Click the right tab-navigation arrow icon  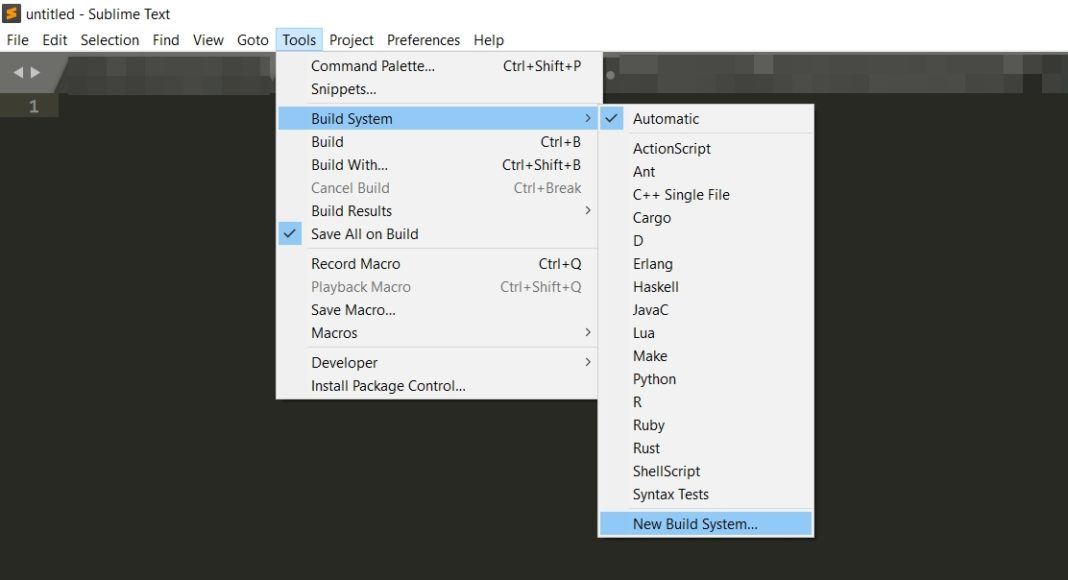pos(31,71)
